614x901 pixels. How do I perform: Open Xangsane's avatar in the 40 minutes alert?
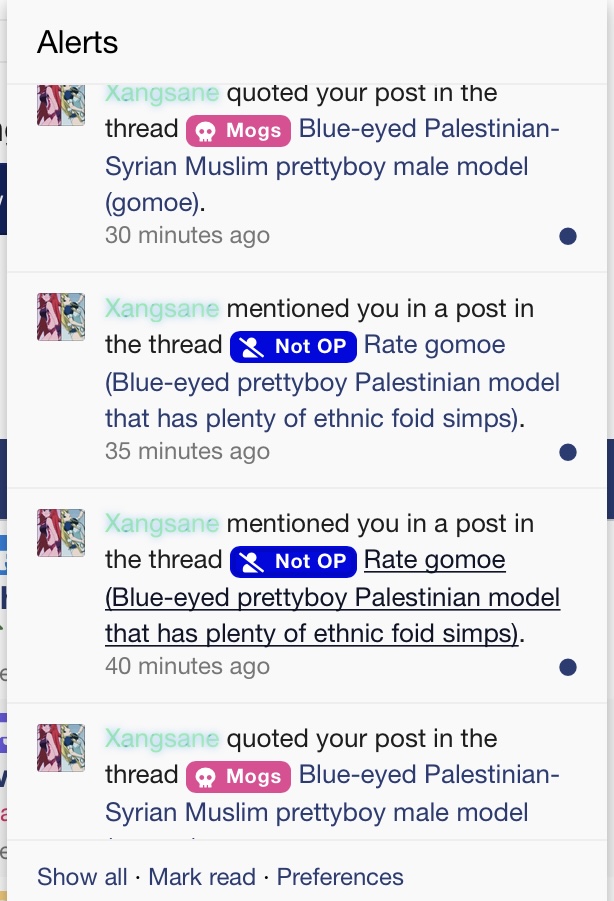coord(61,532)
